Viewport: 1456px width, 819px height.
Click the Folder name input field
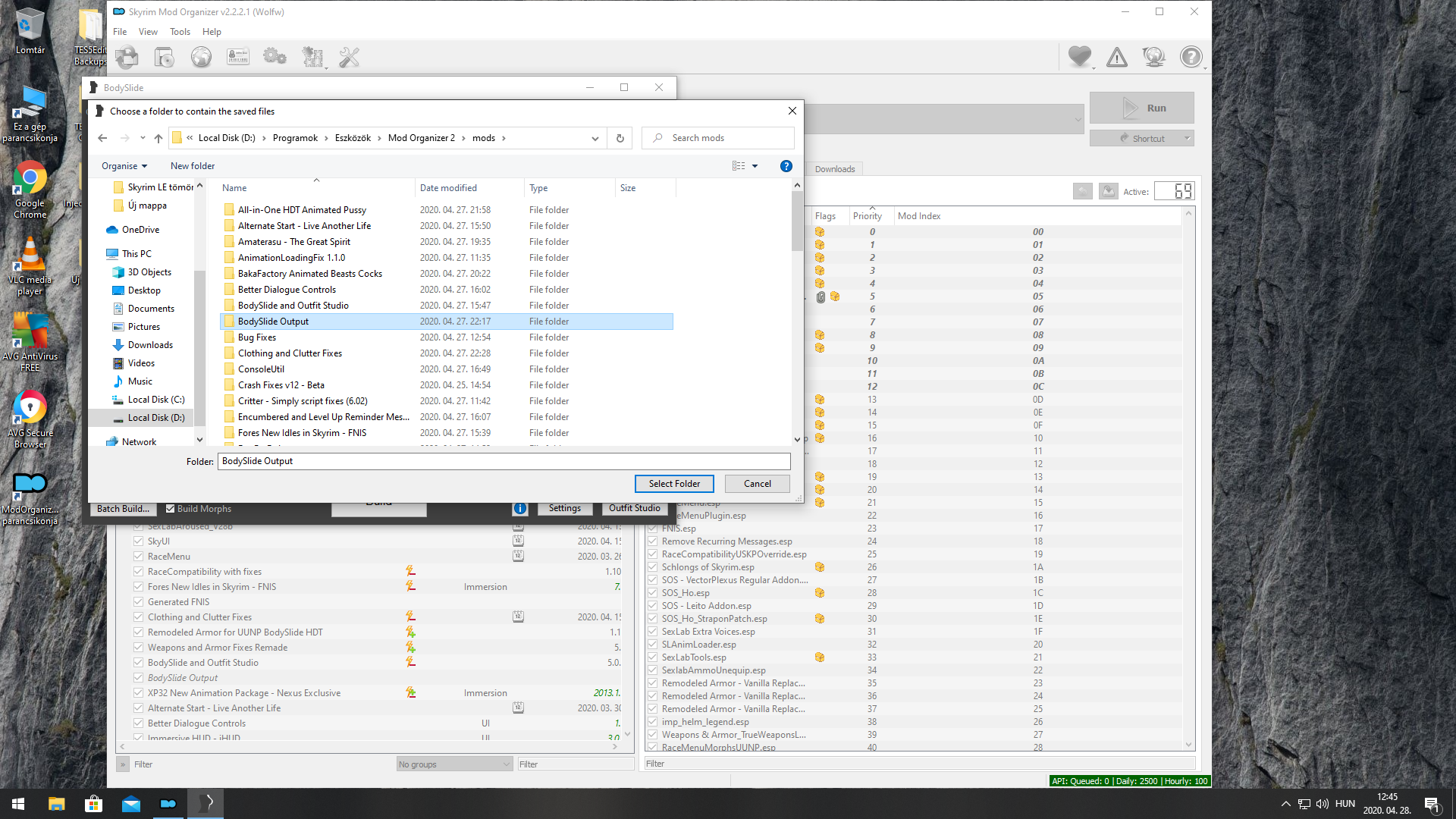click(x=504, y=461)
